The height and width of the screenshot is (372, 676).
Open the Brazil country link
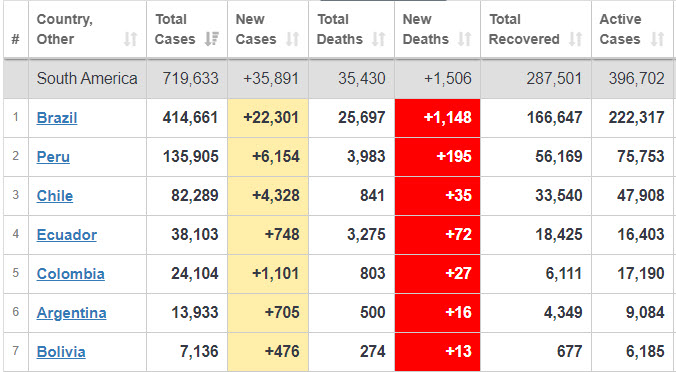pos(57,118)
